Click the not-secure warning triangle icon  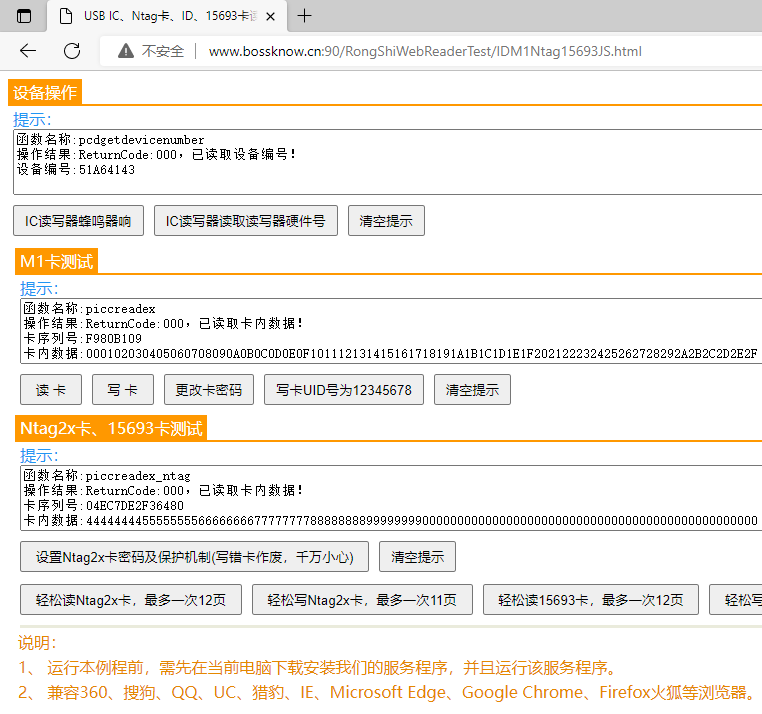pyautogui.click(x=126, y=51)
